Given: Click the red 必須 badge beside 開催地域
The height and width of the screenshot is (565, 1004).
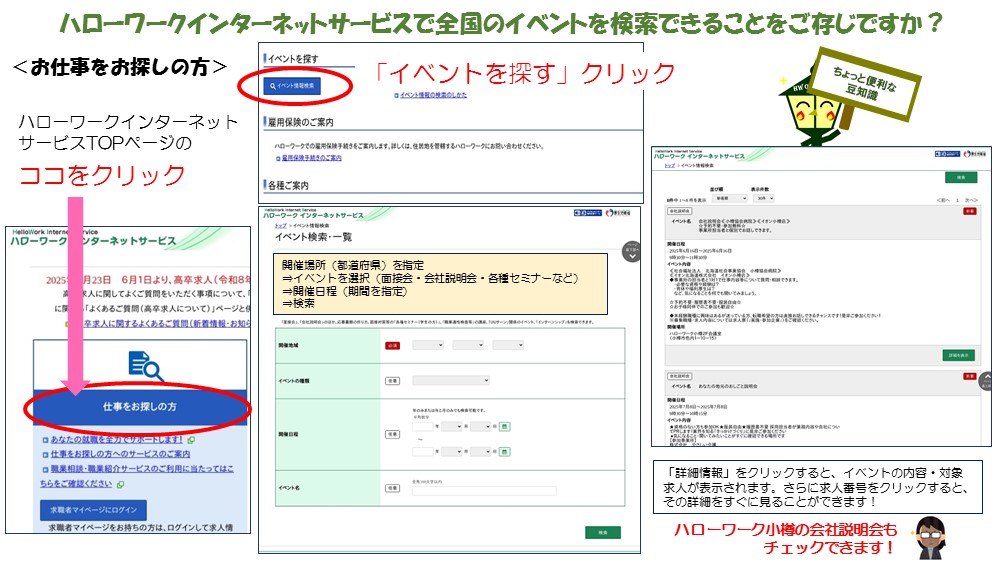Looking at the screenshot, I should (x=393, y=345).
